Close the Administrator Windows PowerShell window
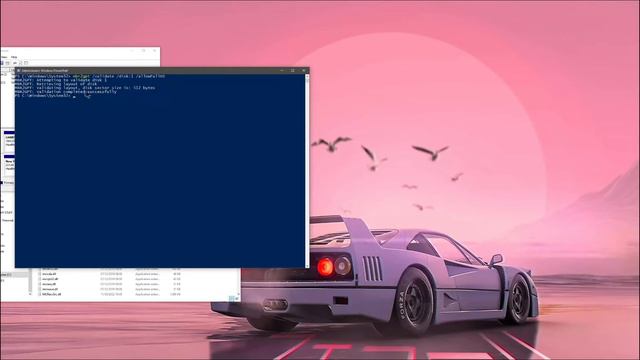This screenshot has height=360, width=640. click(x=304, y=71)
